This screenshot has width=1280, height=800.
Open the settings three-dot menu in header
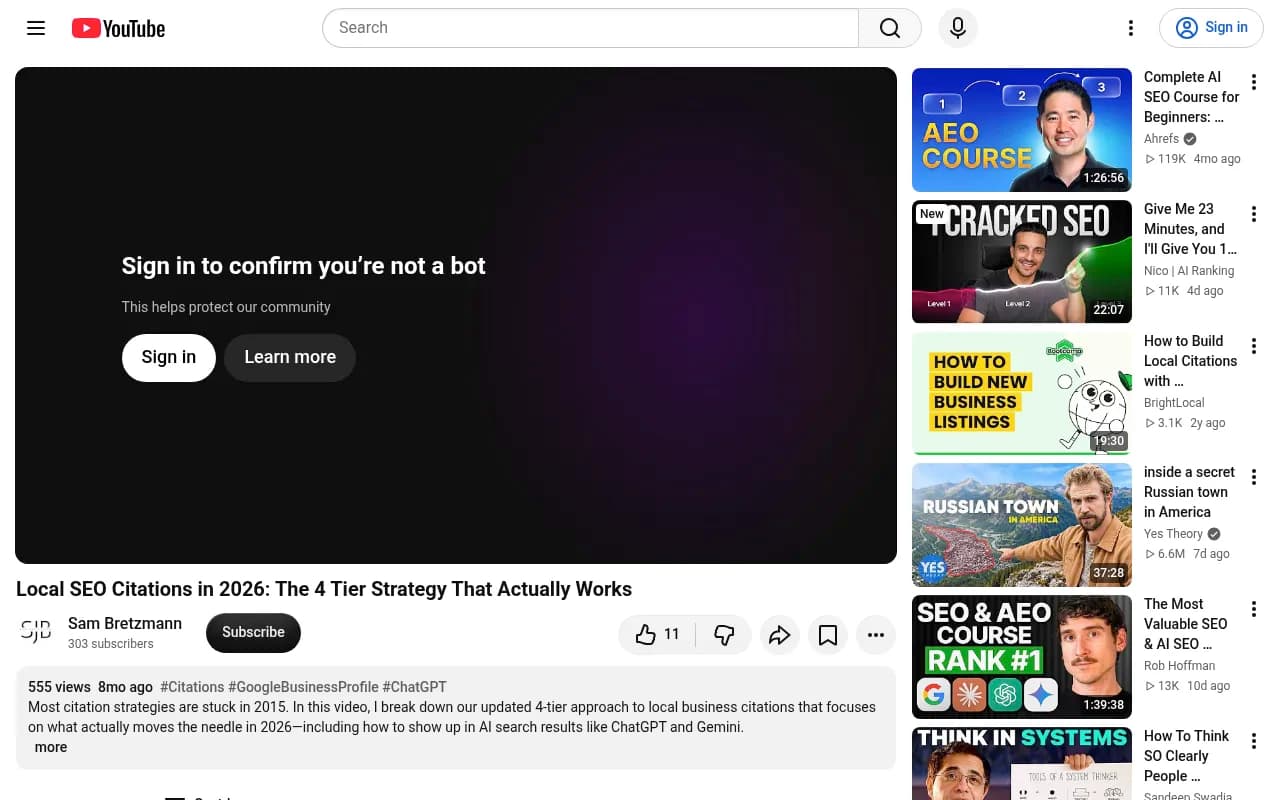pos(1131,28)
